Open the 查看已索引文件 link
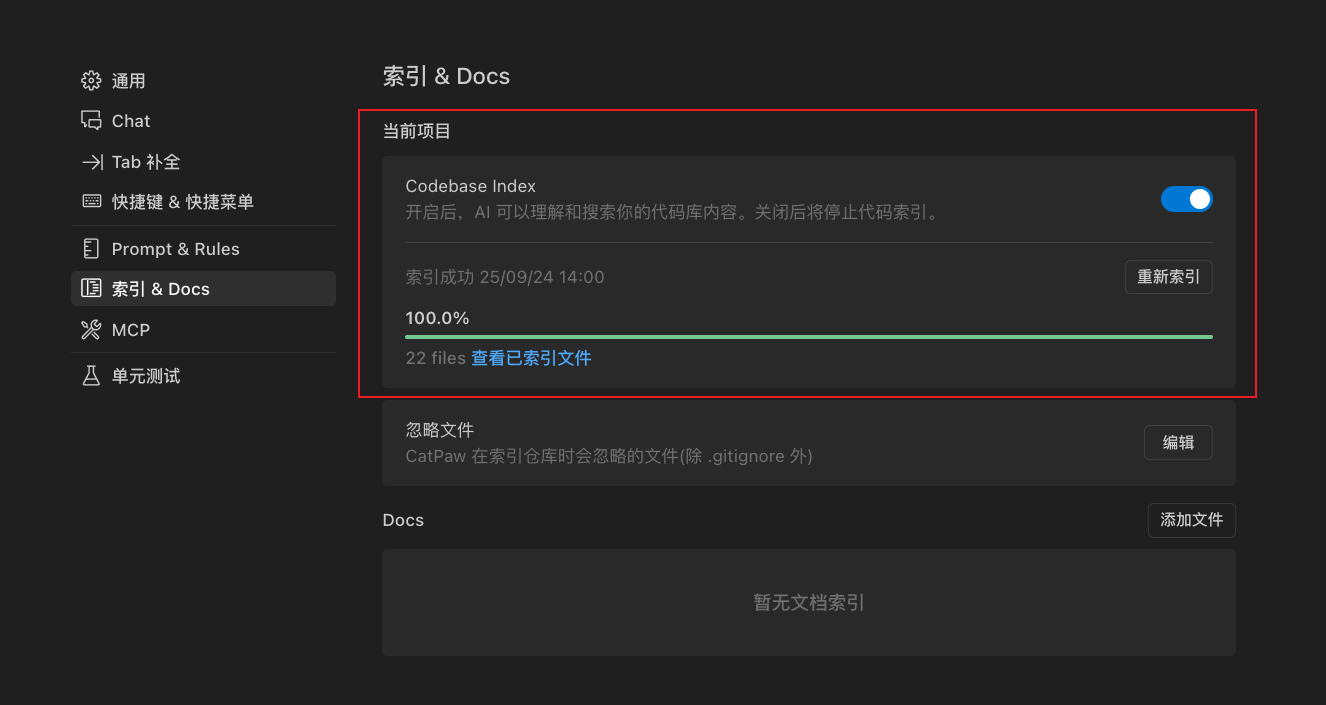Image resolution: width=1326 pixels, height=705 pixels. pos(531,358)
